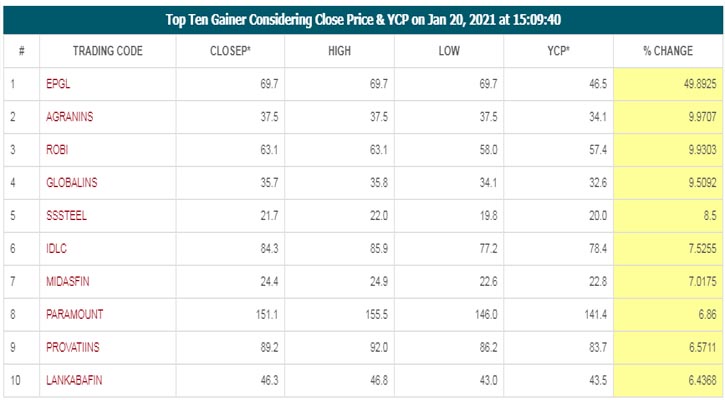Click the MIDASFIN trading code
Viewport: 725px width, 400px height.
point(68,281)
